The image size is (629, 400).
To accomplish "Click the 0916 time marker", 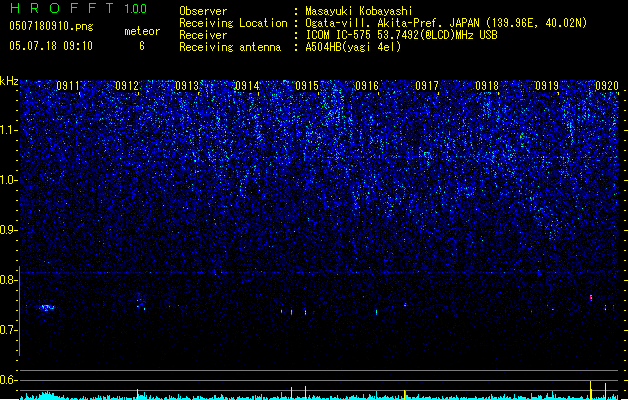I will click(x=367, y=86).
